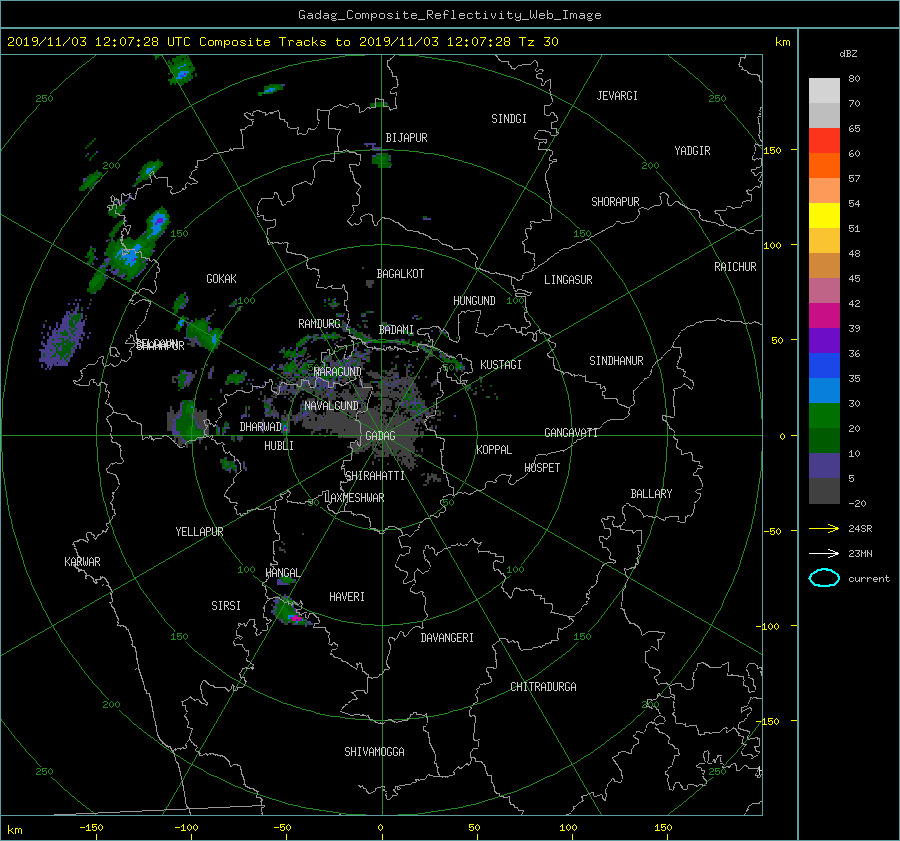This screenshot has width=900, height=841.
Task: Click the HUBLI city label
Action: pos(279,445)
